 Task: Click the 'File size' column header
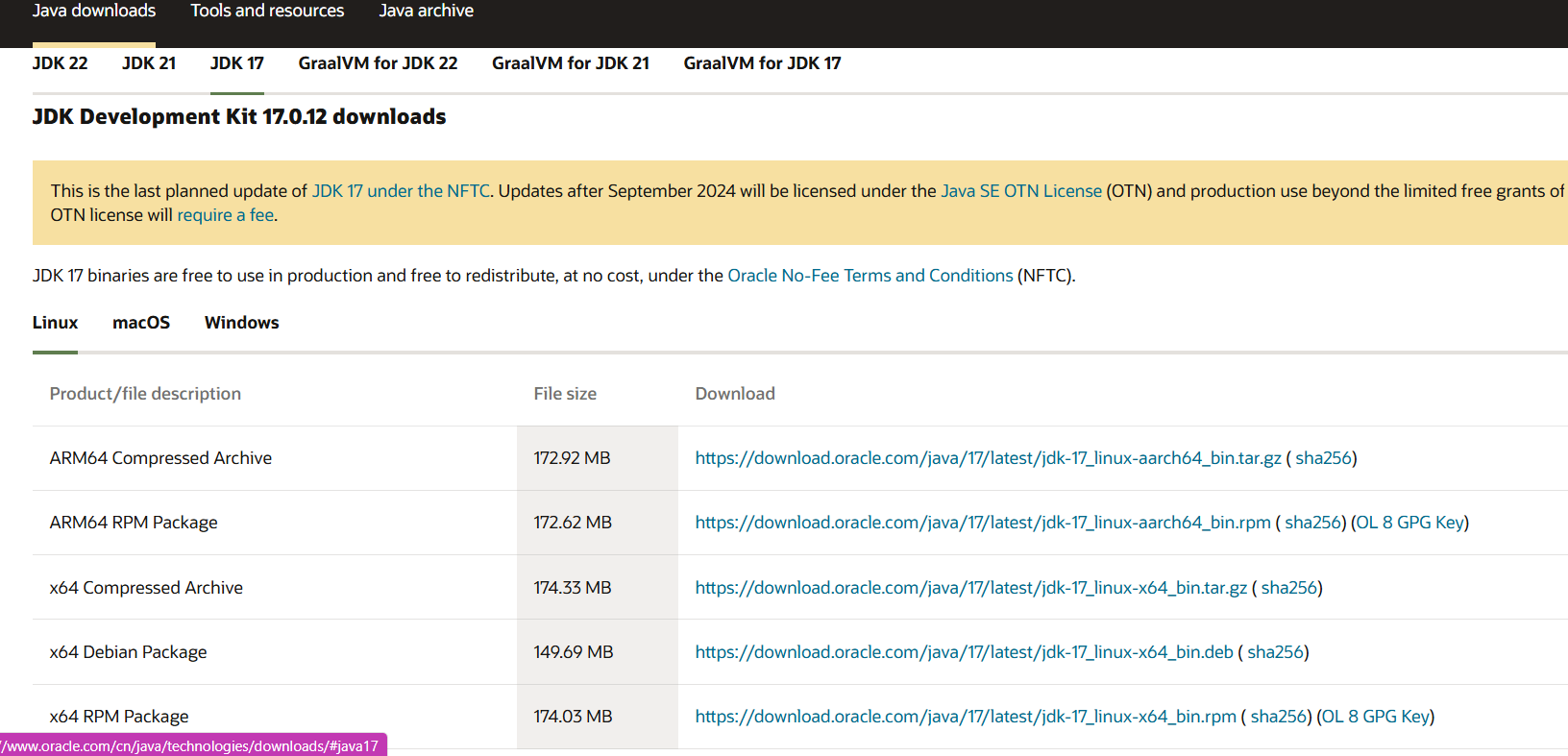coord(565,394)
